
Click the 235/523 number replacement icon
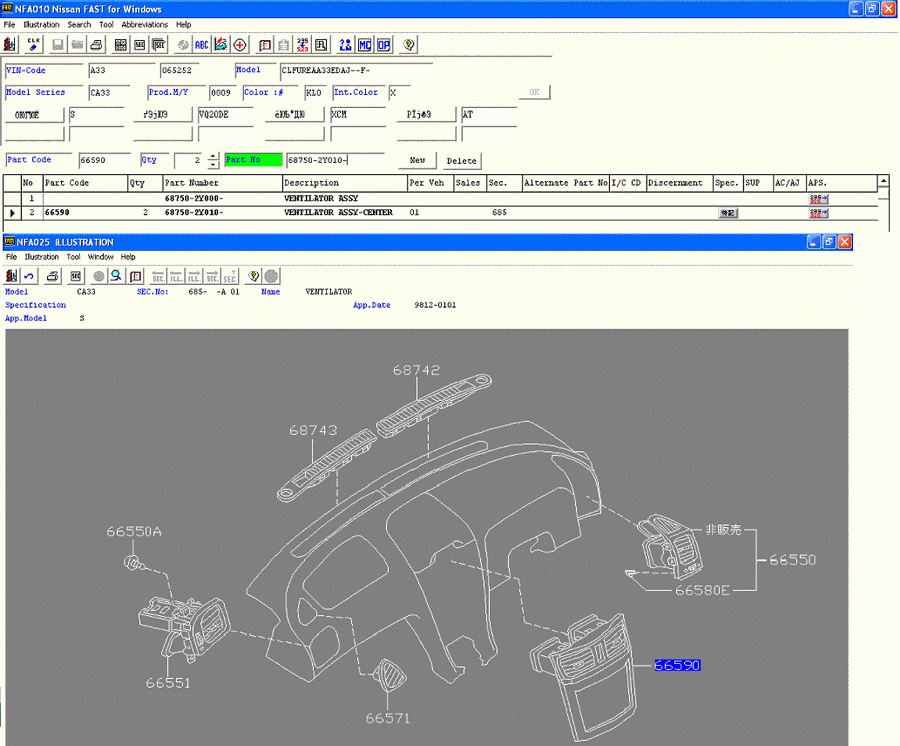tap(302, 45)
